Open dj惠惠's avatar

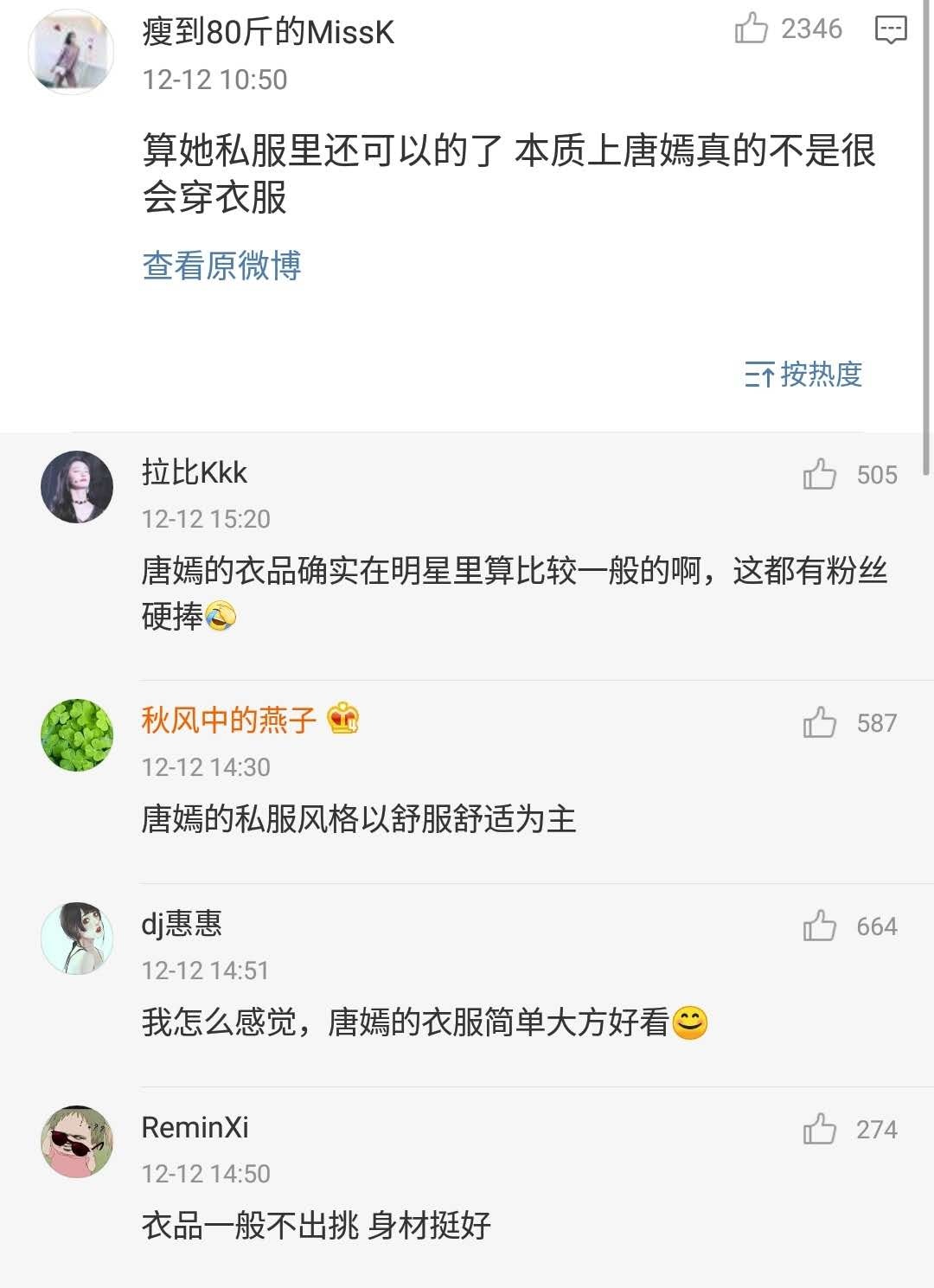(x=77, y=939)
